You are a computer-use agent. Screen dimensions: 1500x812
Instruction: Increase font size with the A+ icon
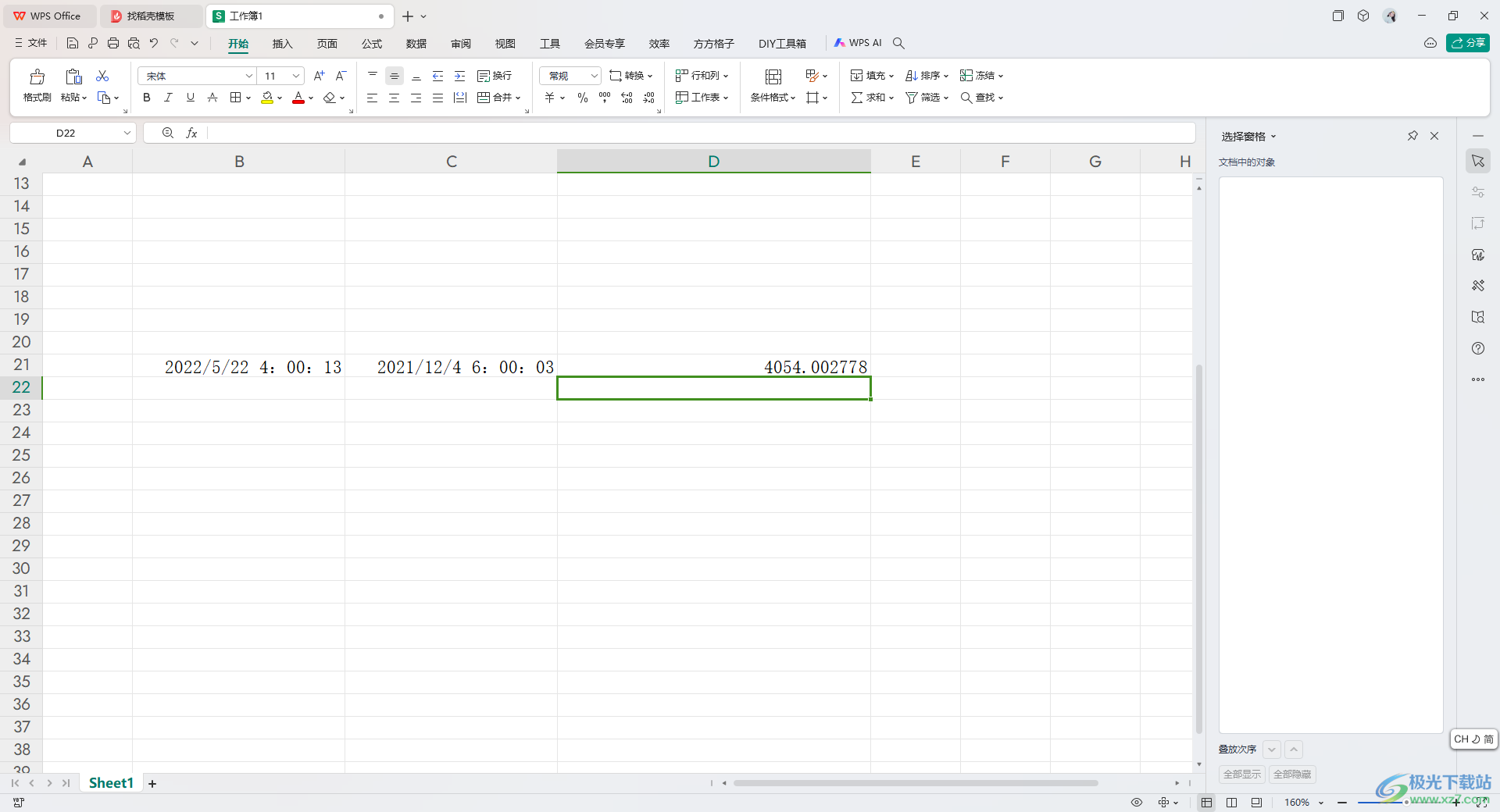319,76
